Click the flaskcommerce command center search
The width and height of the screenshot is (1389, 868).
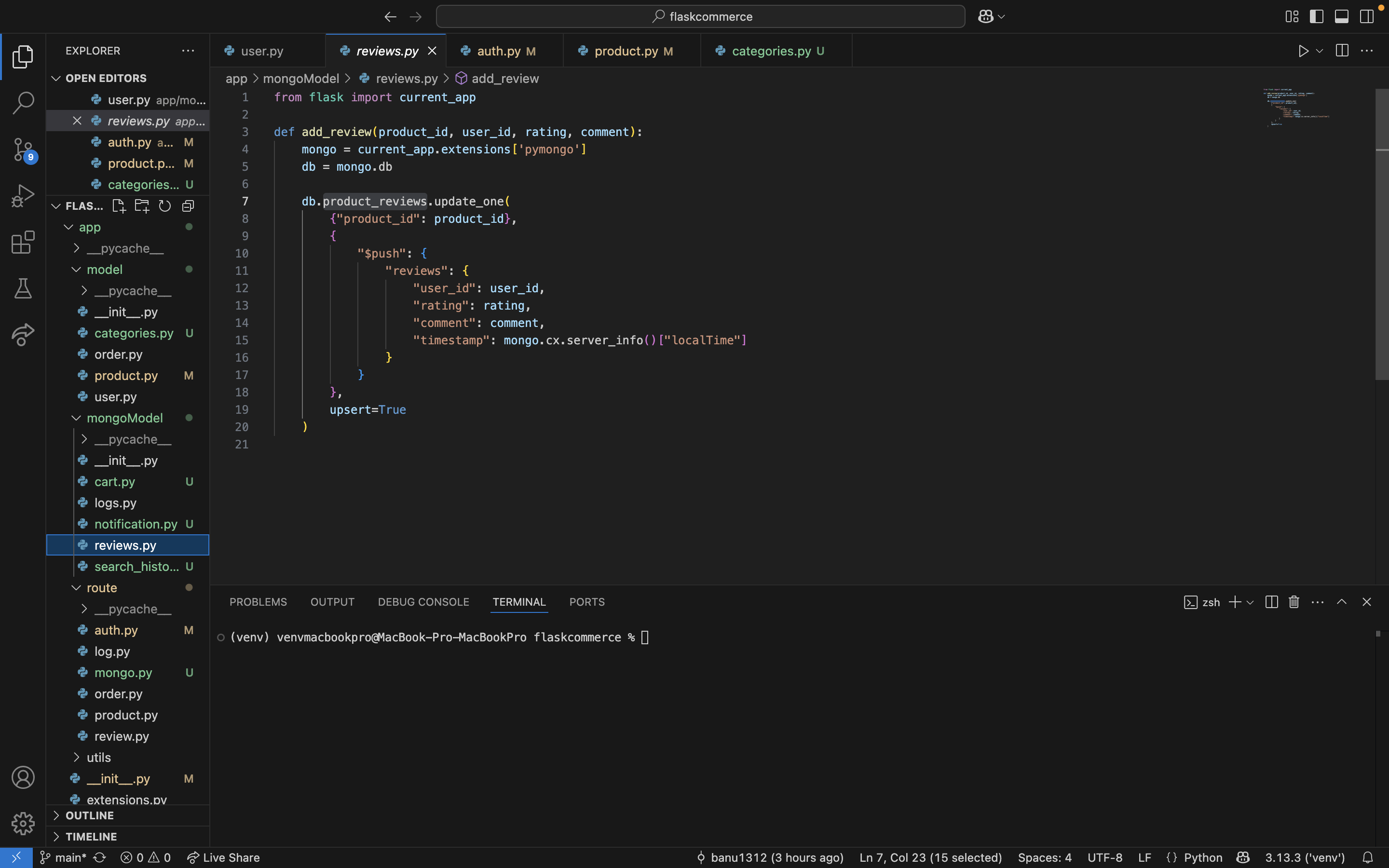tap(700, 17)
